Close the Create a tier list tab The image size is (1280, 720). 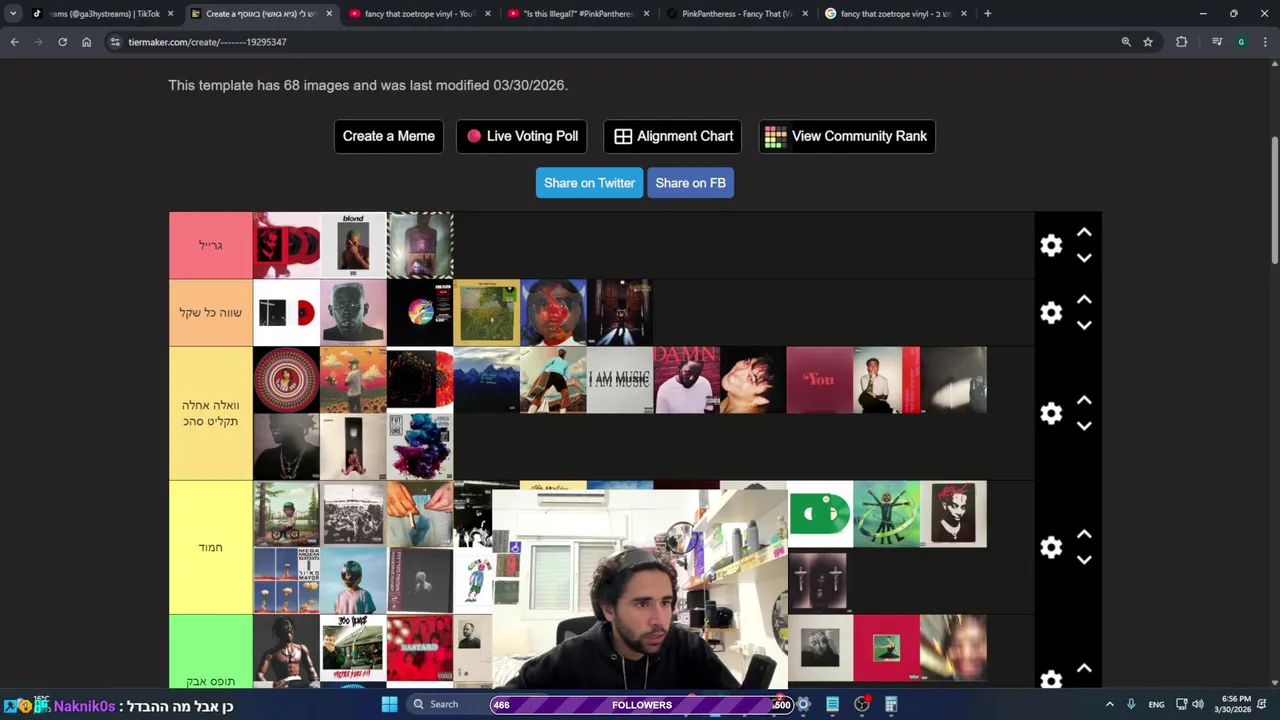pyautogui.click(x=329, y=14)
